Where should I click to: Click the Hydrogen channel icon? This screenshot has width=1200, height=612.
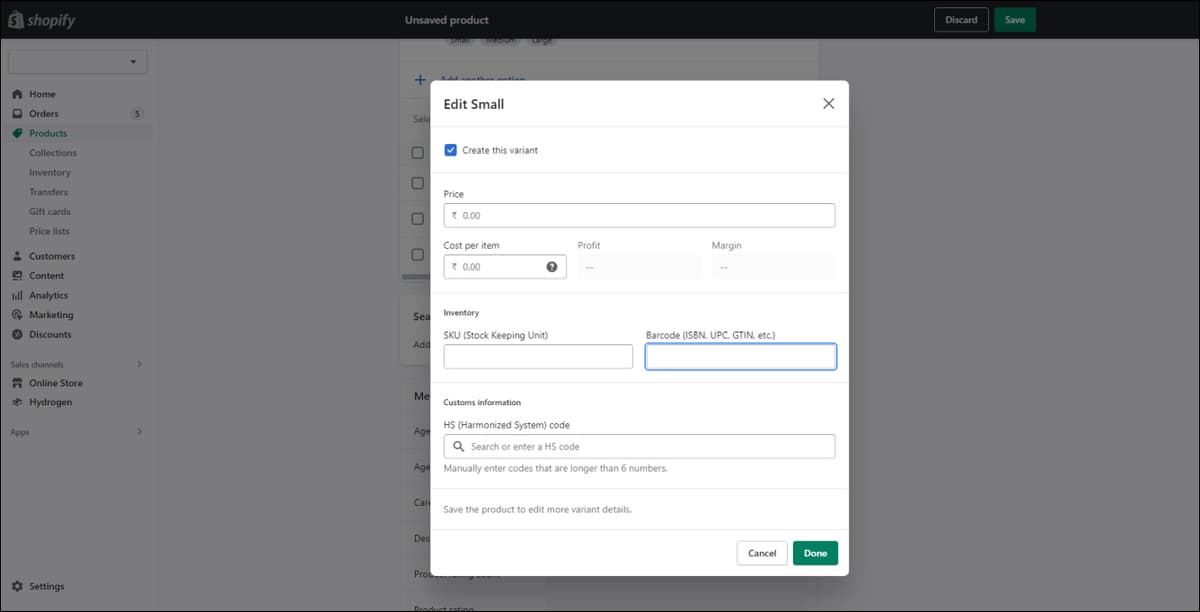pos(17,402)
